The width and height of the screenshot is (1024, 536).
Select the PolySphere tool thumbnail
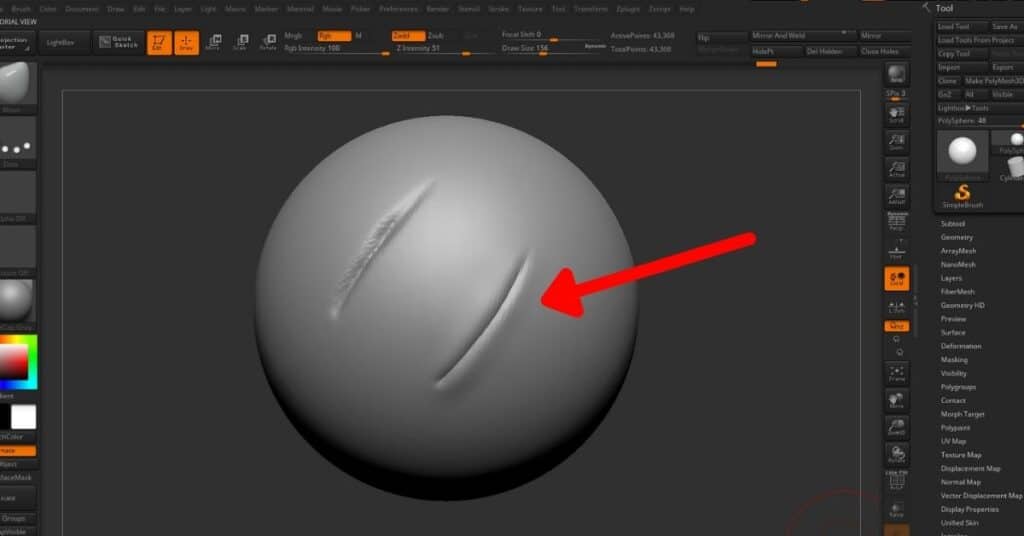962,155
